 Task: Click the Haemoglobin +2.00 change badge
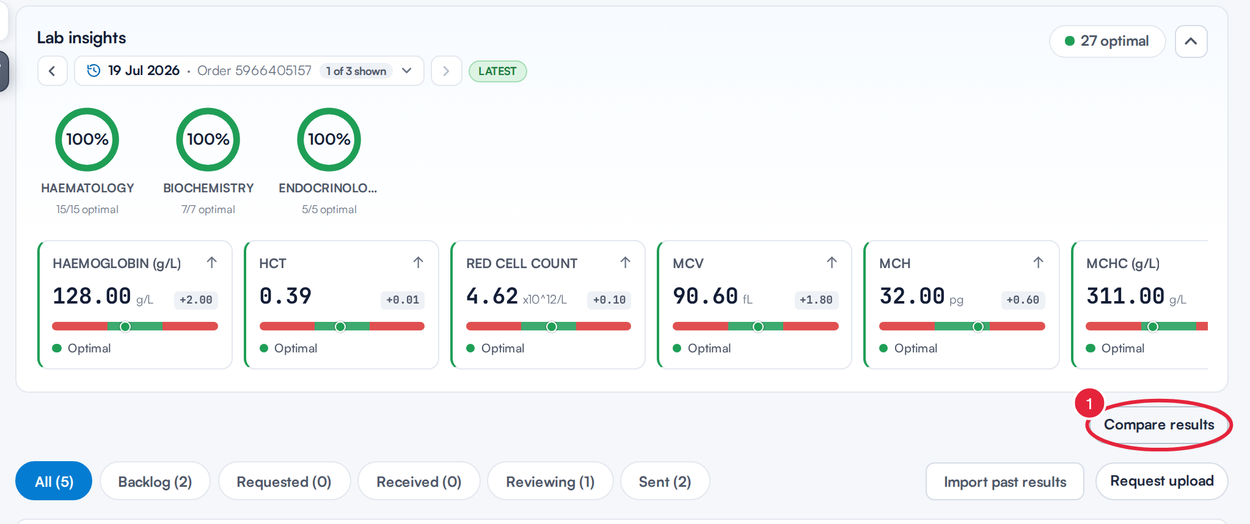195,300
